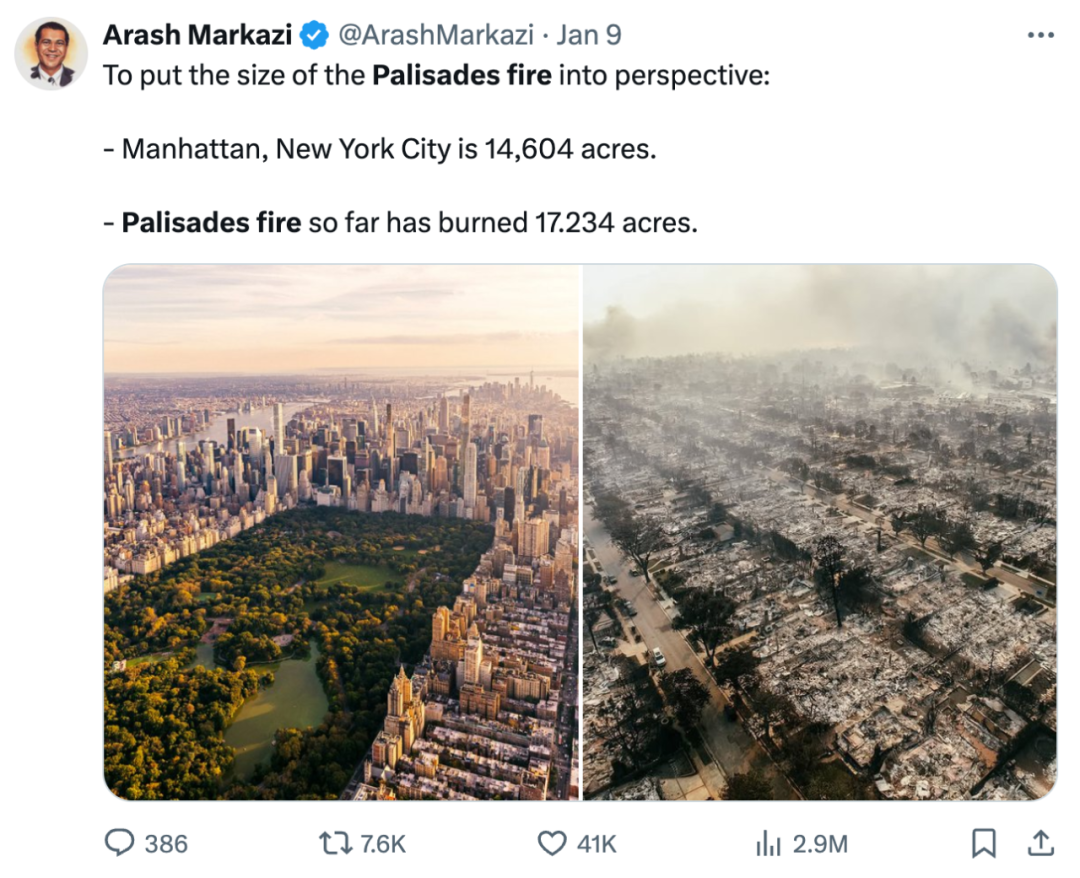Bookmark the post with the bookmark icon

pos(984,844)
